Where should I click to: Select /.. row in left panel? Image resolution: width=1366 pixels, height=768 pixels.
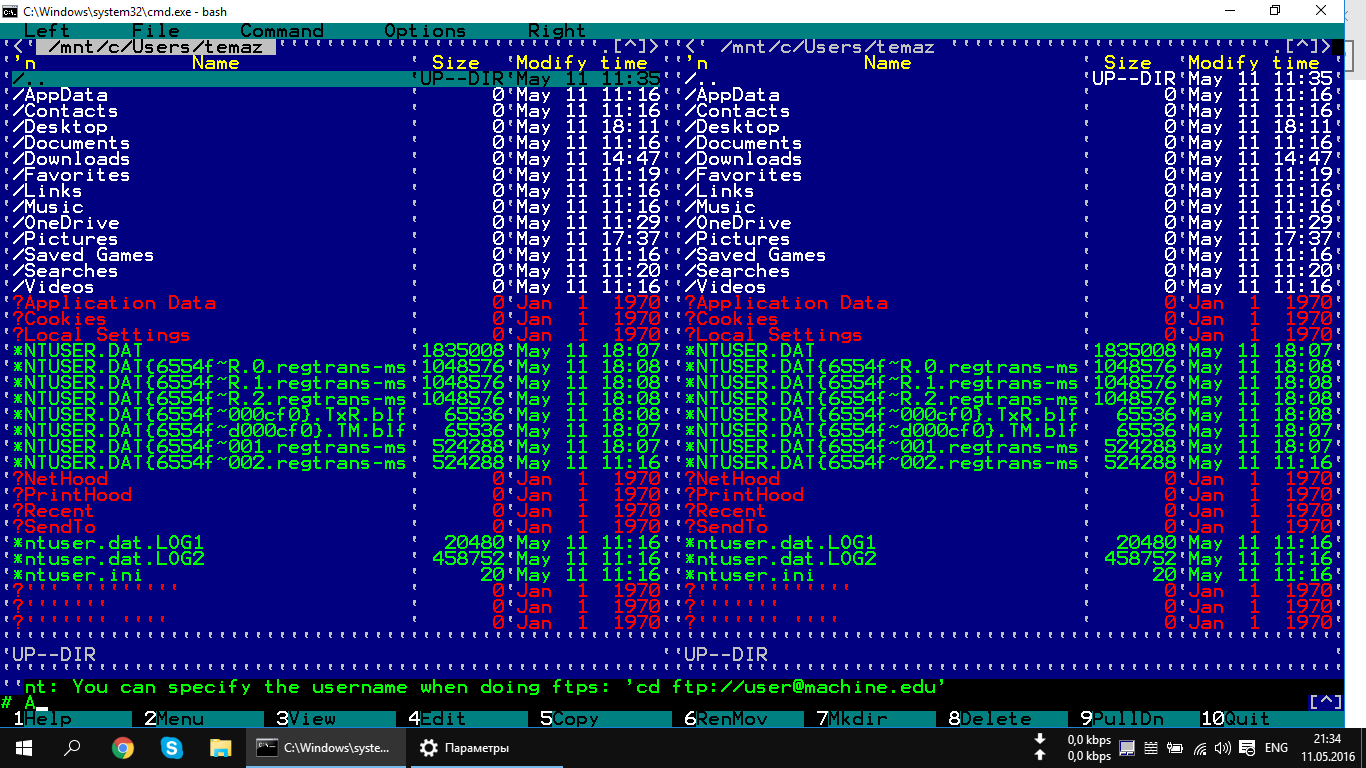coord(336,79)
